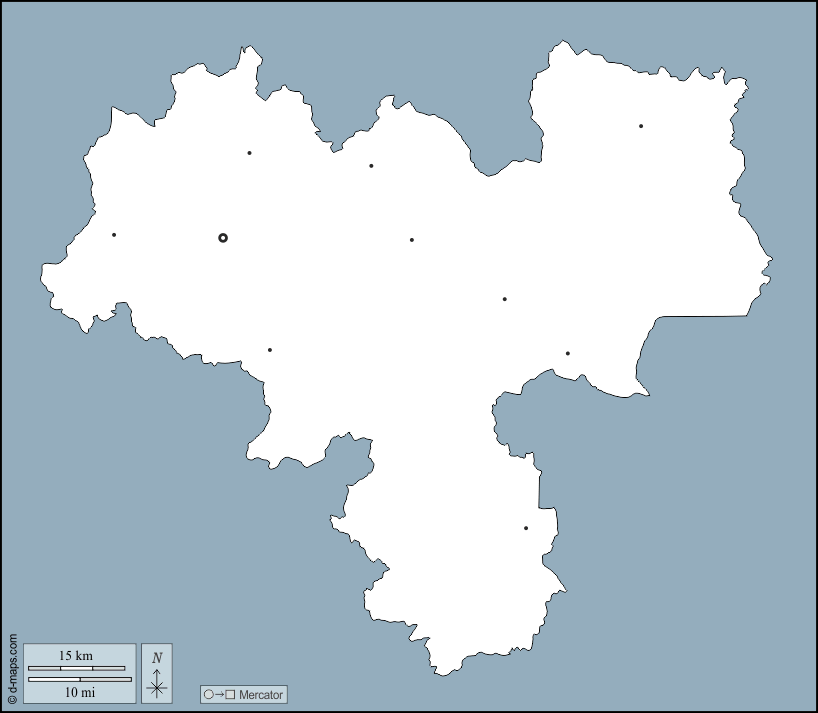The image size is (818, 713).
Task: Open the d-maps.com copyright link
Action: point(12,668)
